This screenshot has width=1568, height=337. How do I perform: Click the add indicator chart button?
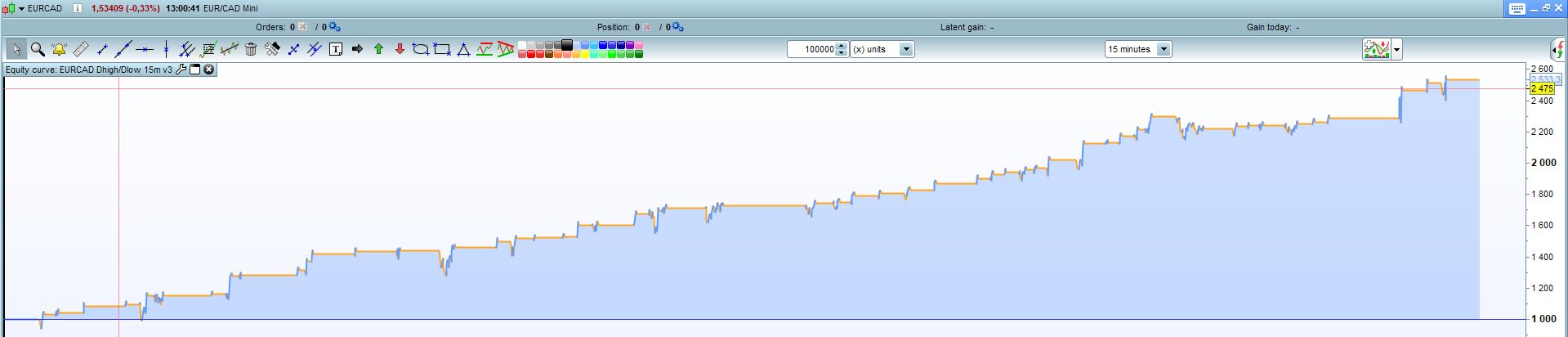click(1377, 50)
